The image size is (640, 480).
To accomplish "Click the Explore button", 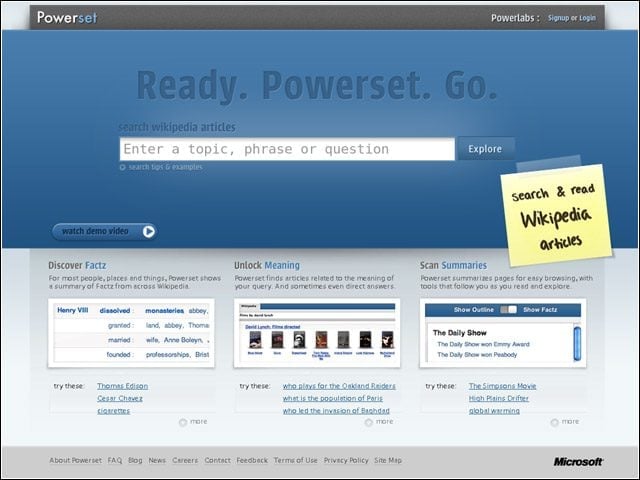I will [x=485, y=149].
